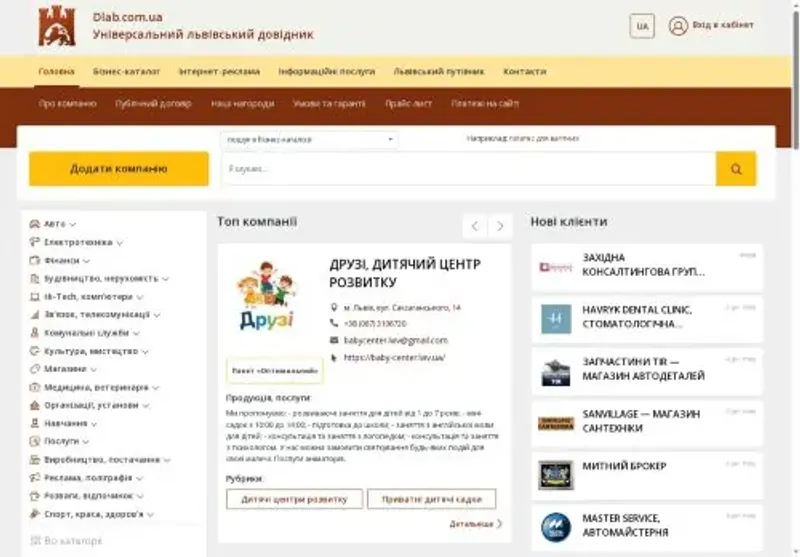The image size is (800, 557).
Task: Click the magnifier search button
Action: coord(736,169)
